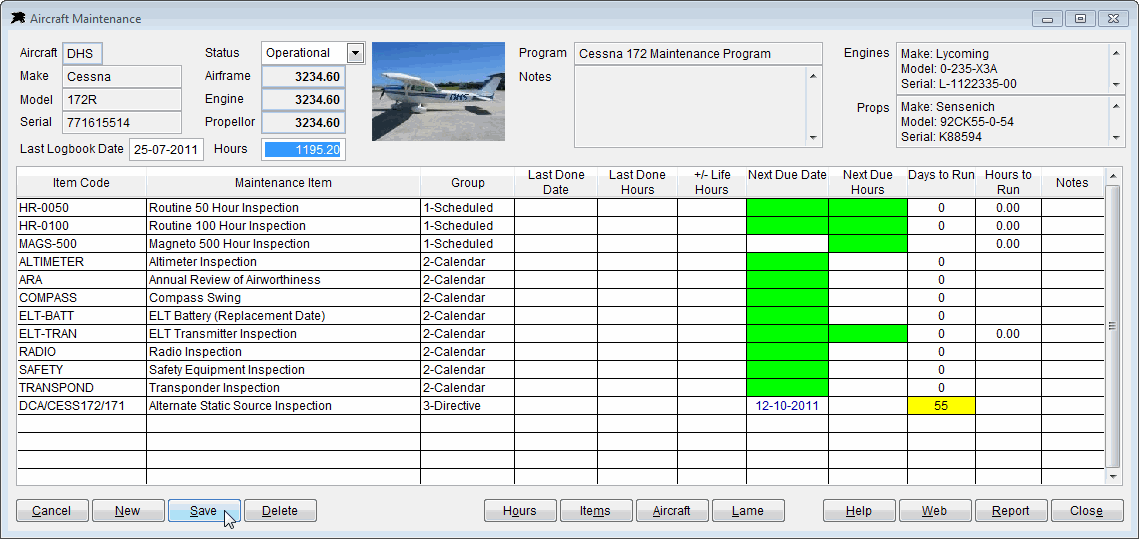
Task: Click the Cessna aircraft photo thumbnail
Action: 438,92
